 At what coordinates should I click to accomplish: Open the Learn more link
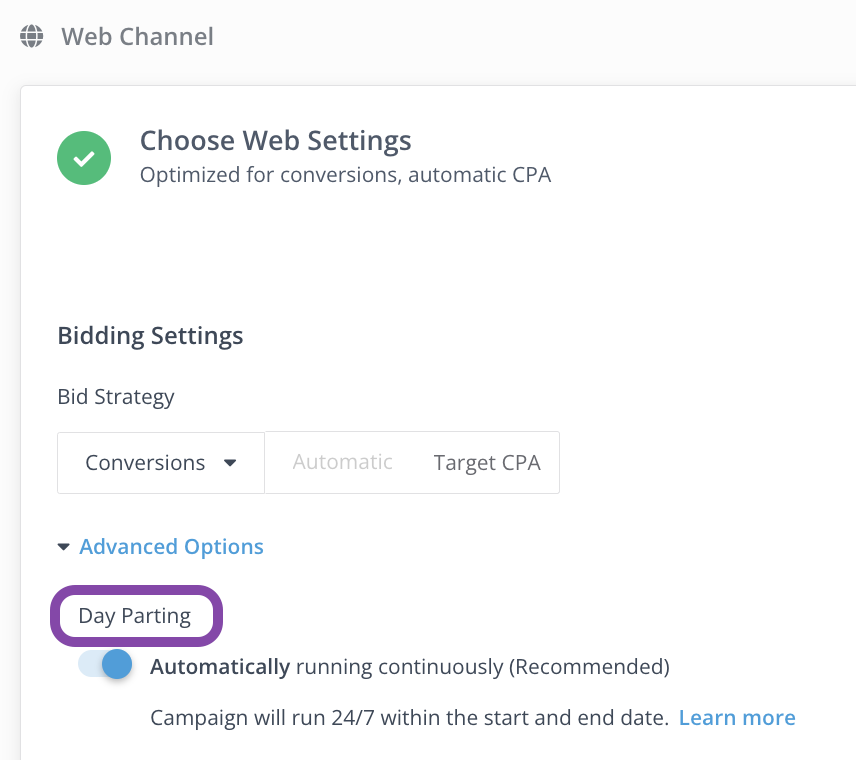pyautogui.click(x=737, y=717)
